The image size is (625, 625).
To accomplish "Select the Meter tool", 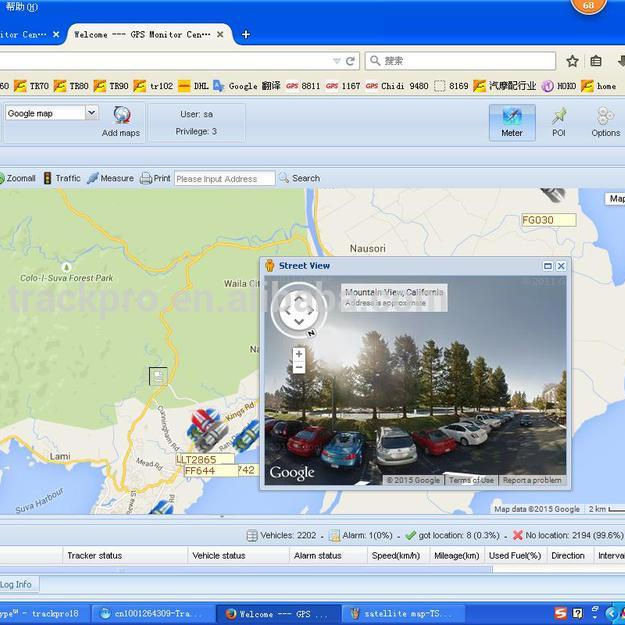I will click(x=511, y=122).
